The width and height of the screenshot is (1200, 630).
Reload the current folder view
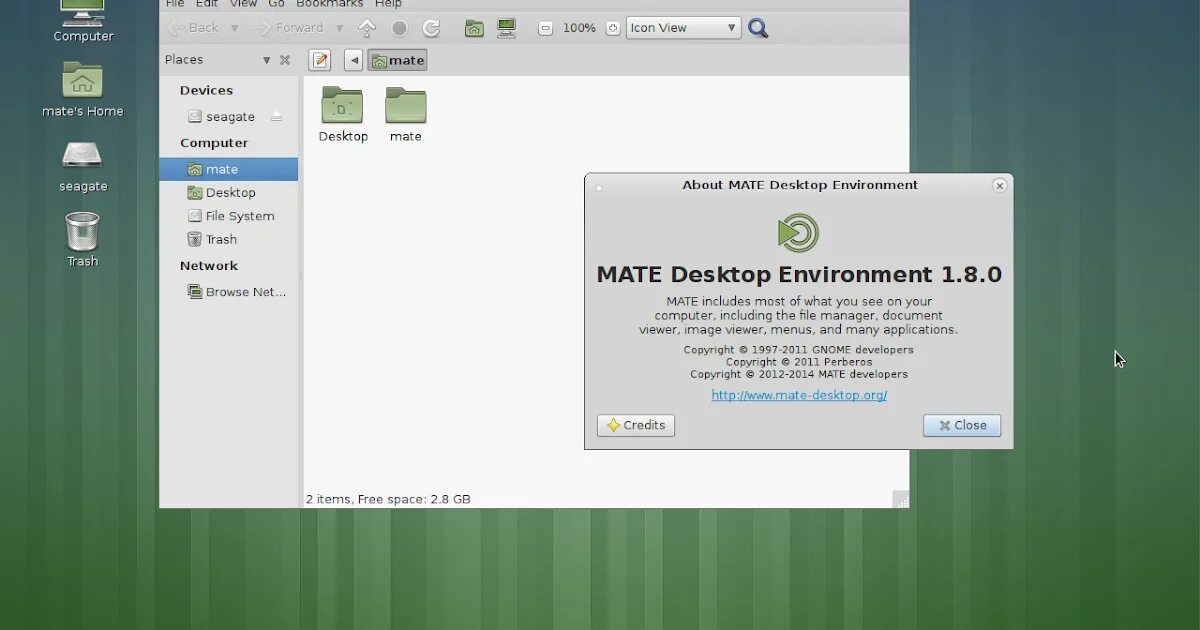[x=432, y=28]
